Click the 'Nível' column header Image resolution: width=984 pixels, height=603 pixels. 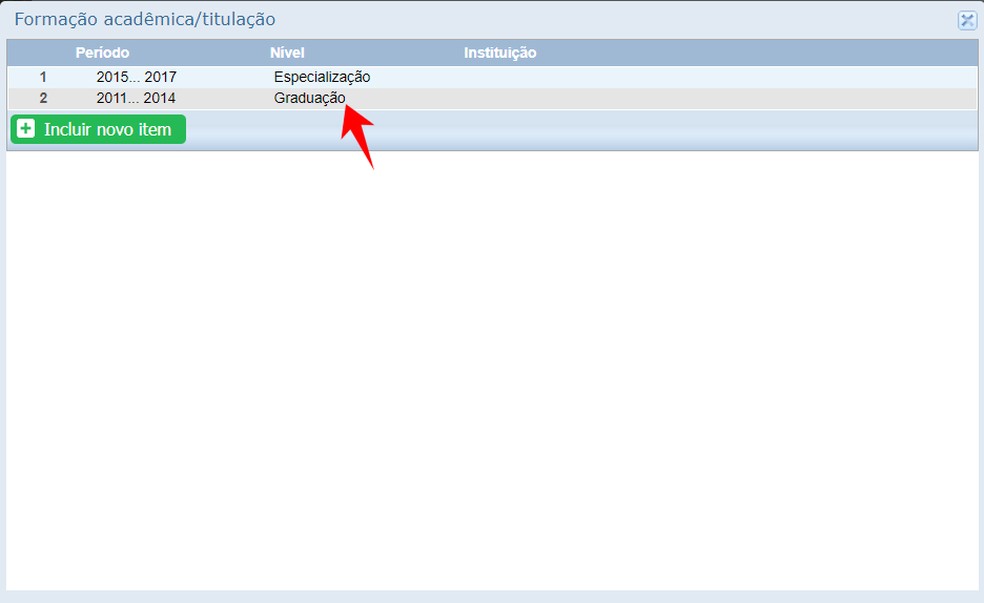click(287, 53)
